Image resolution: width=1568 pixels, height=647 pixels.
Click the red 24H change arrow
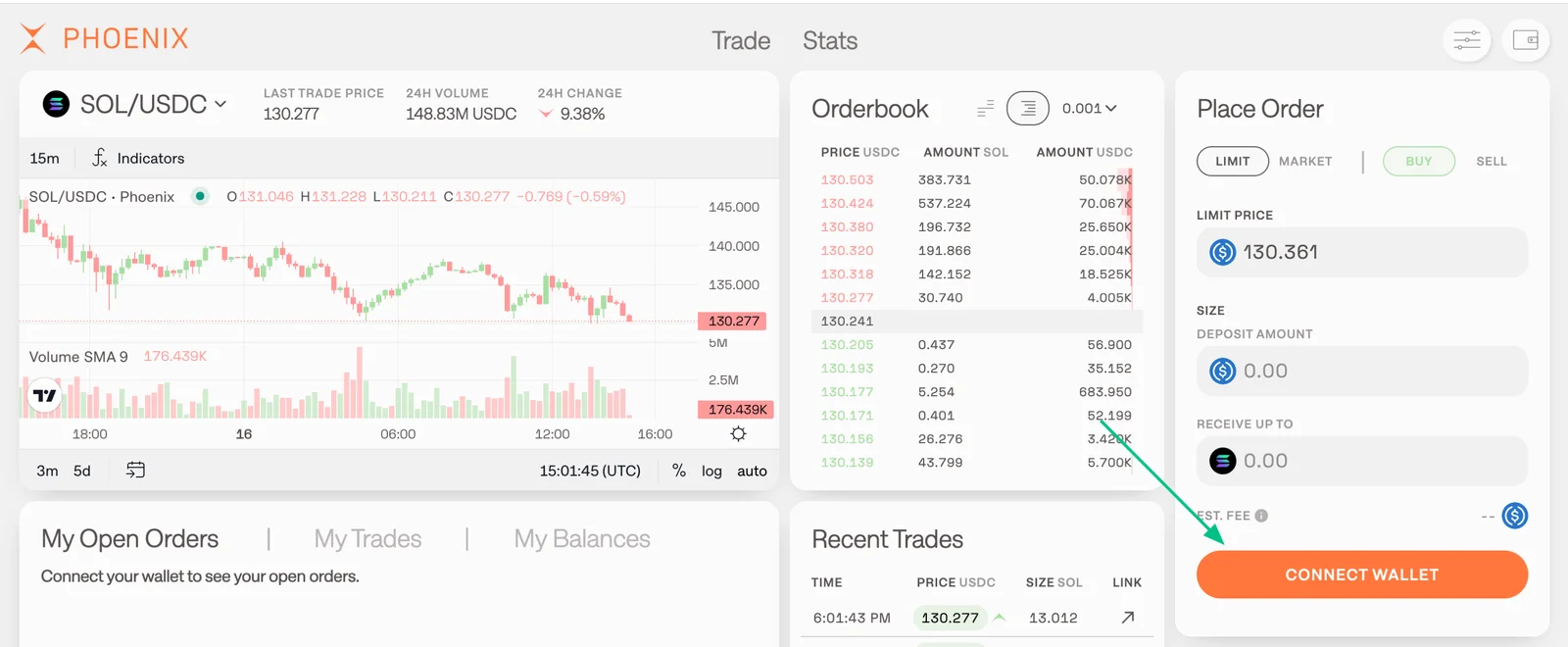click(546, 115)
